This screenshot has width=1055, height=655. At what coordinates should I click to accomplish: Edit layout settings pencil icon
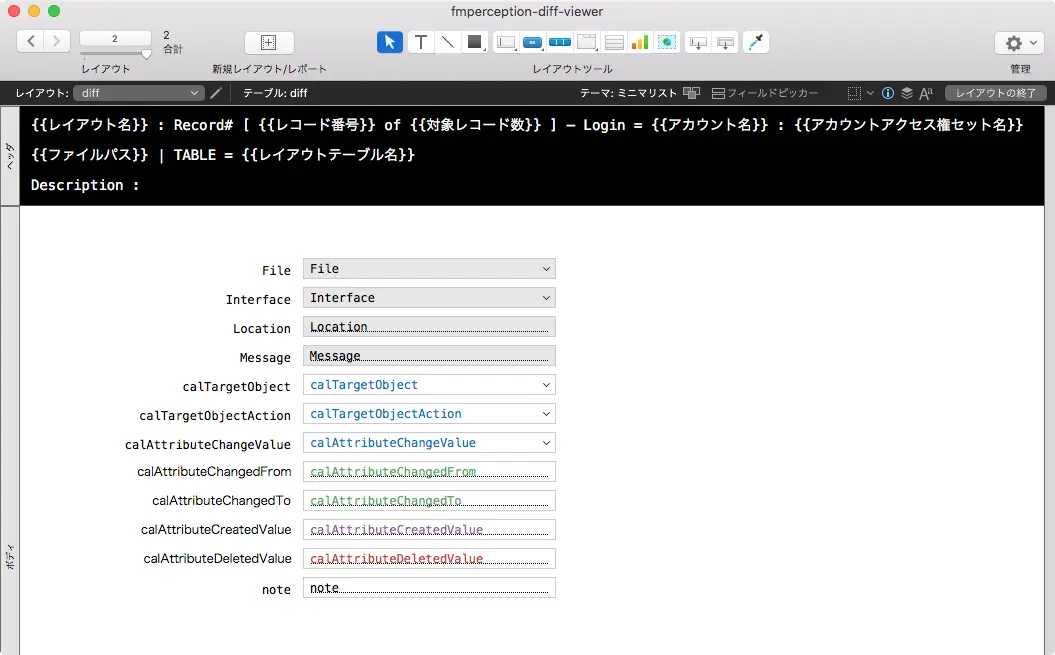tap(216, 93)
